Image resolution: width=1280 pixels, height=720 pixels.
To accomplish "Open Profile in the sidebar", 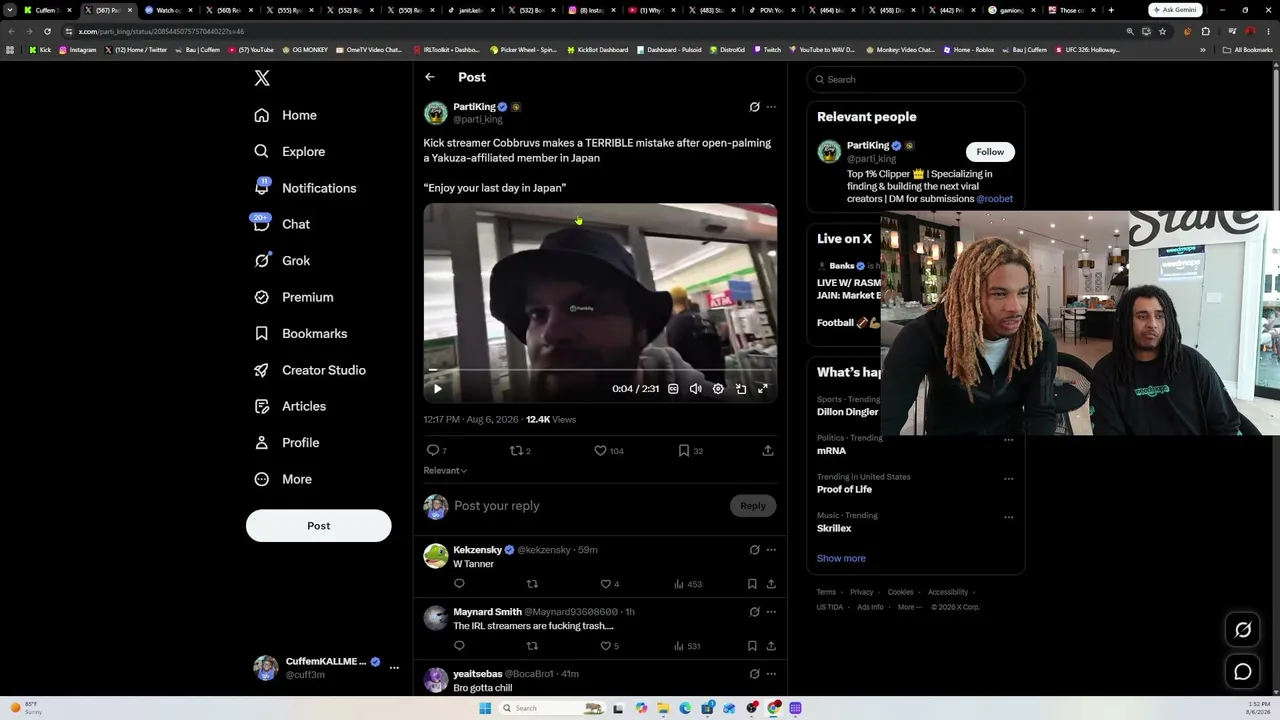I will (286, 442).
